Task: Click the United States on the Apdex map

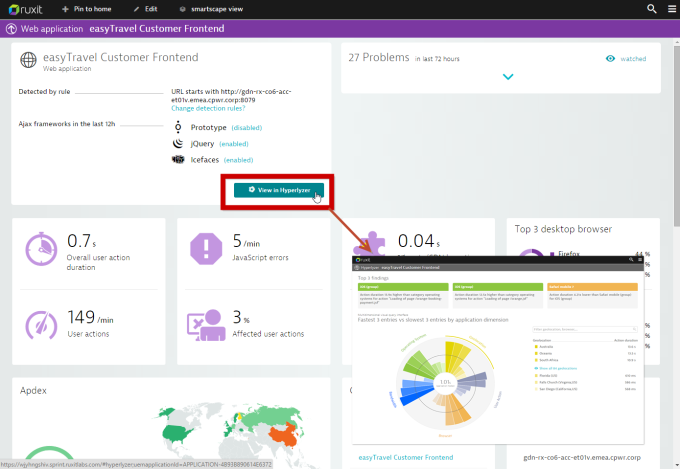Action: tap(178, 433)
